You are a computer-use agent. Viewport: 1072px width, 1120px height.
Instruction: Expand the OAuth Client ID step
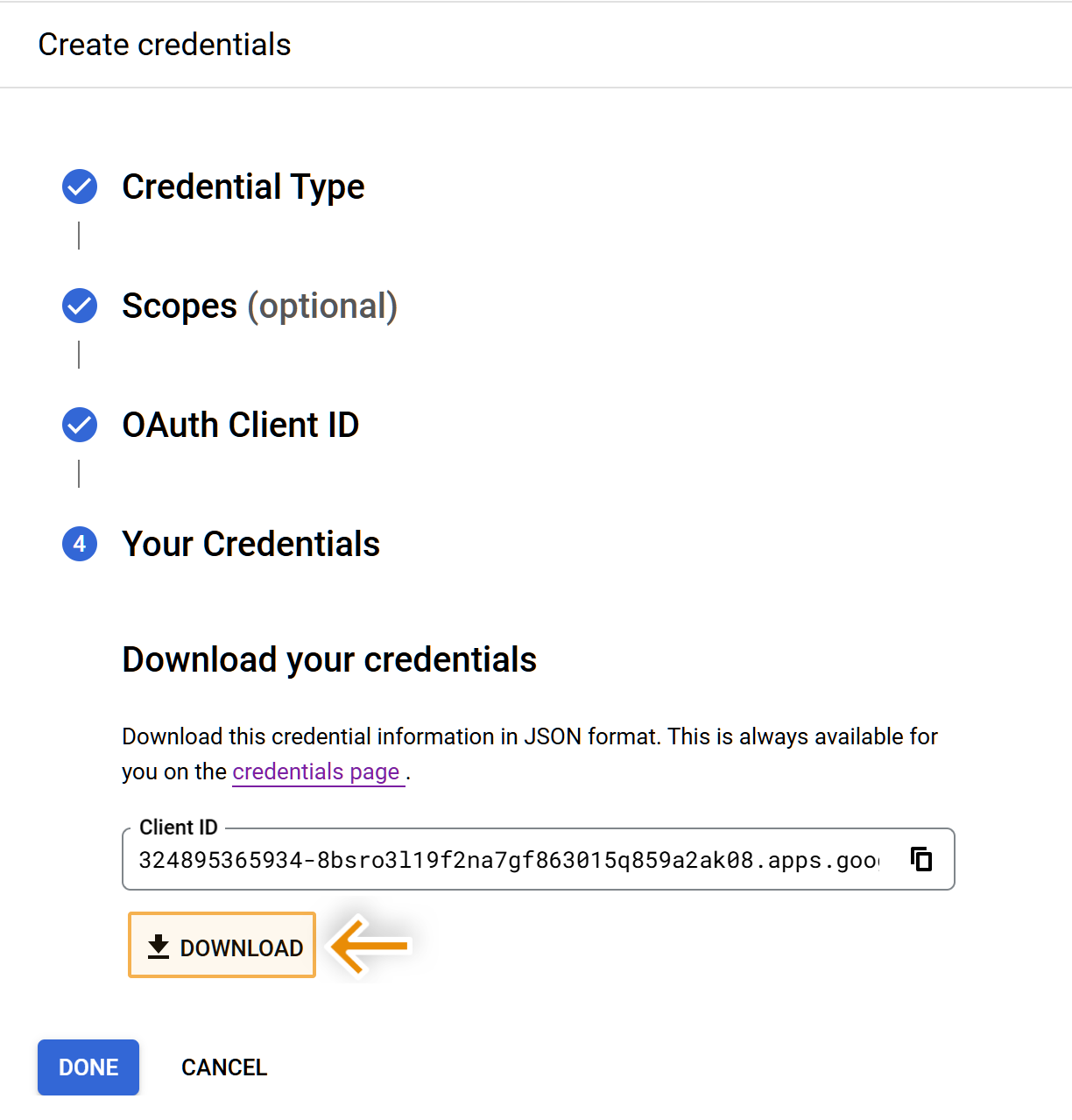pos(241,425)
